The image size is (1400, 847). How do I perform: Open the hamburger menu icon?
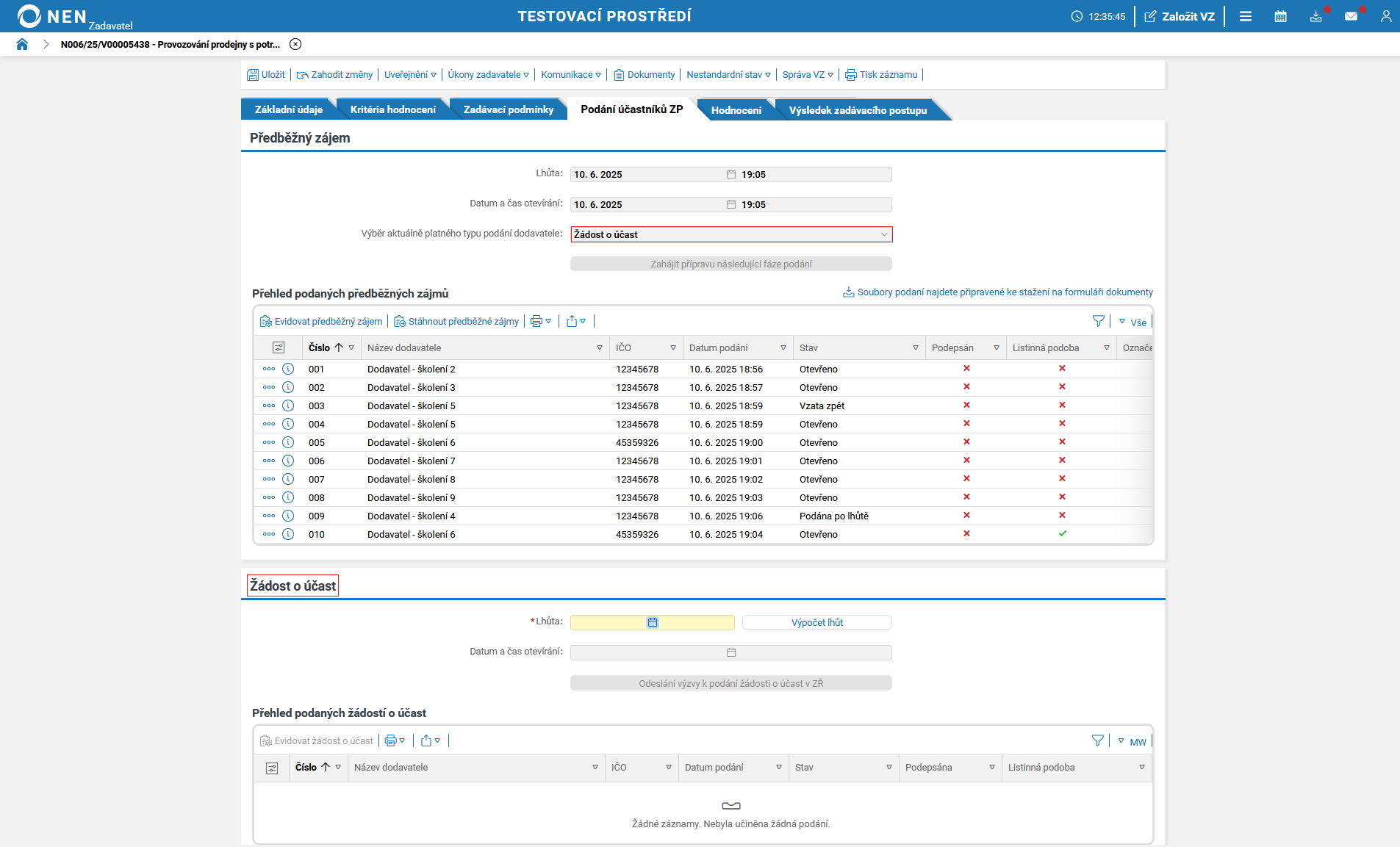coord(1245,16)
